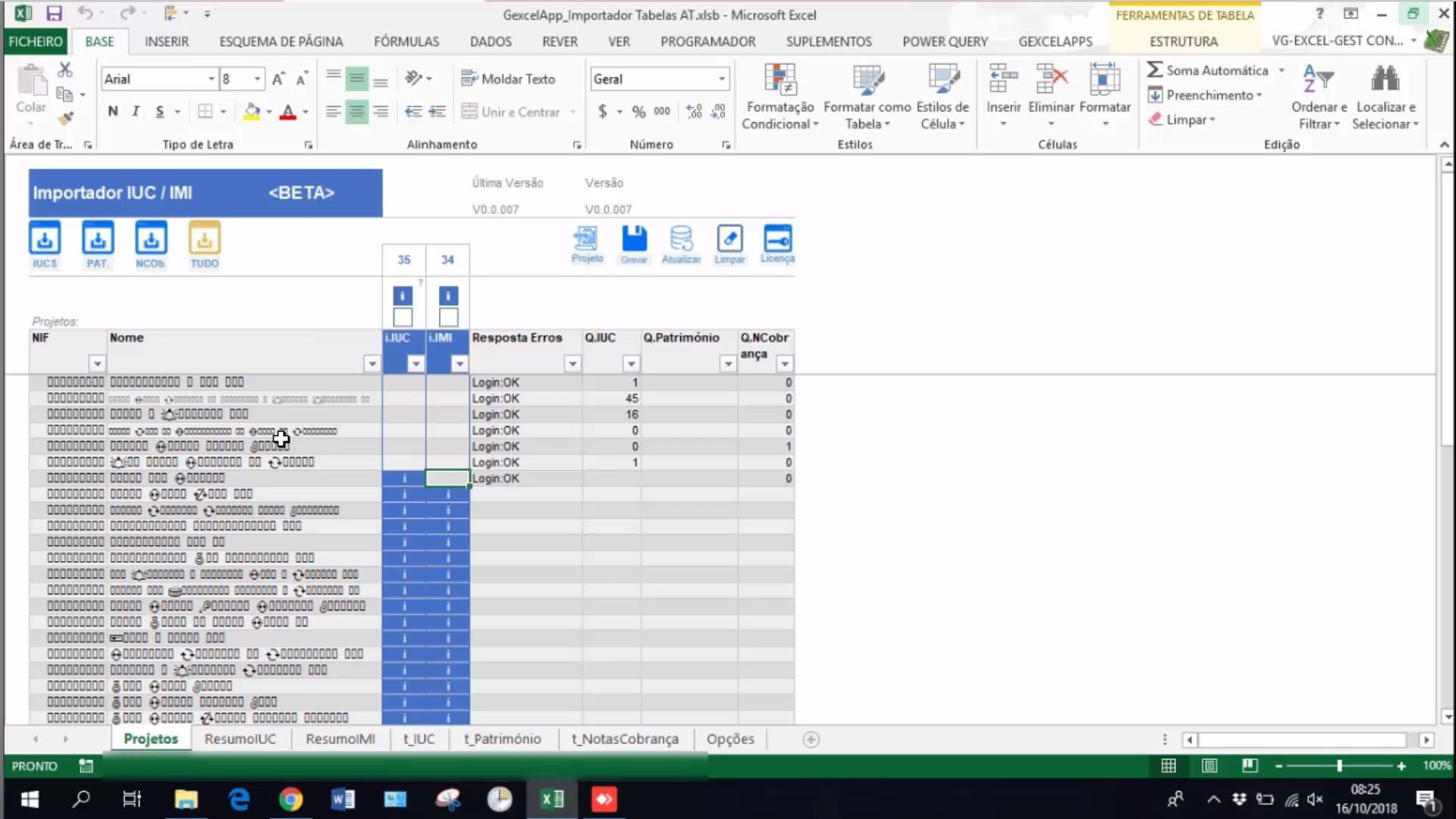Screen dimensions: 1456x819
Task: Open the Nome column filter dropdown
Action: [x=372, y=364]
